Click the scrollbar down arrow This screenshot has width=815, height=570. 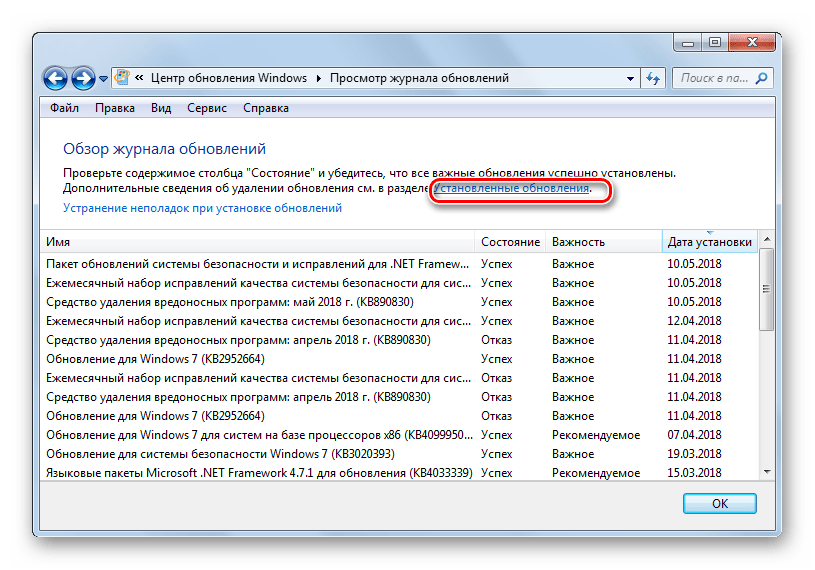coord(767,472)
